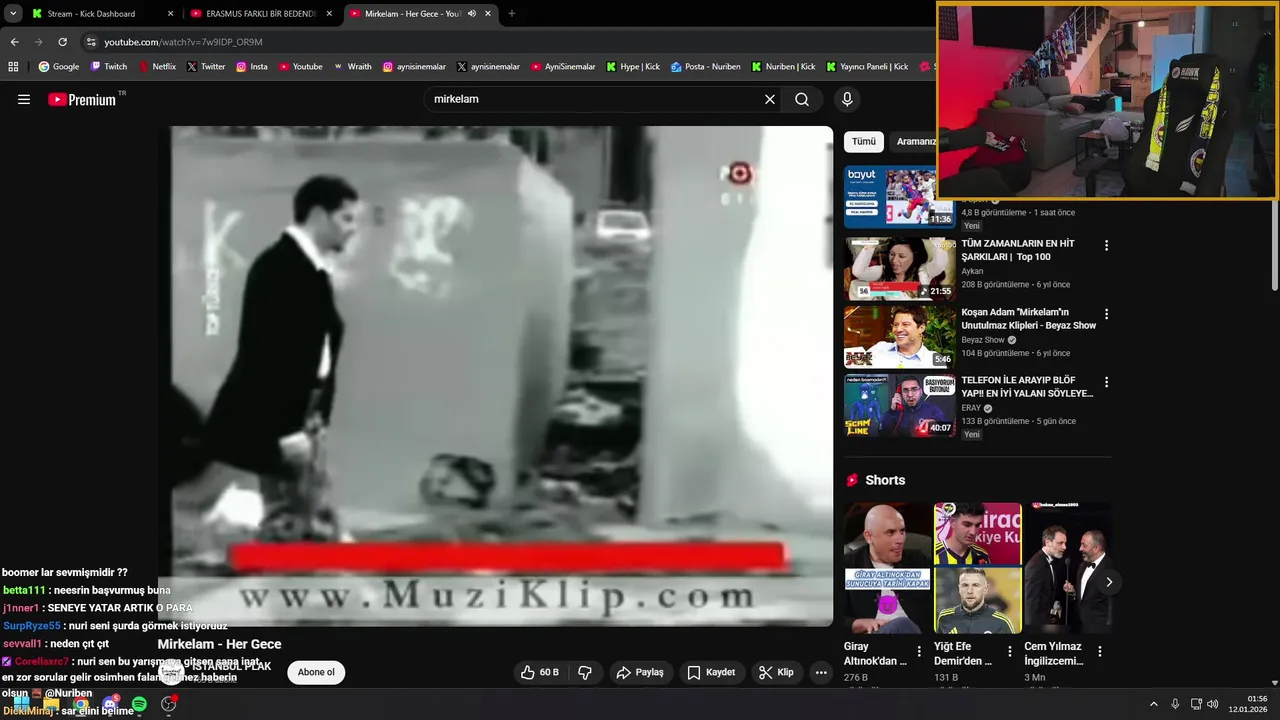
Task: Reload the current page
Action: click(62, 42)
